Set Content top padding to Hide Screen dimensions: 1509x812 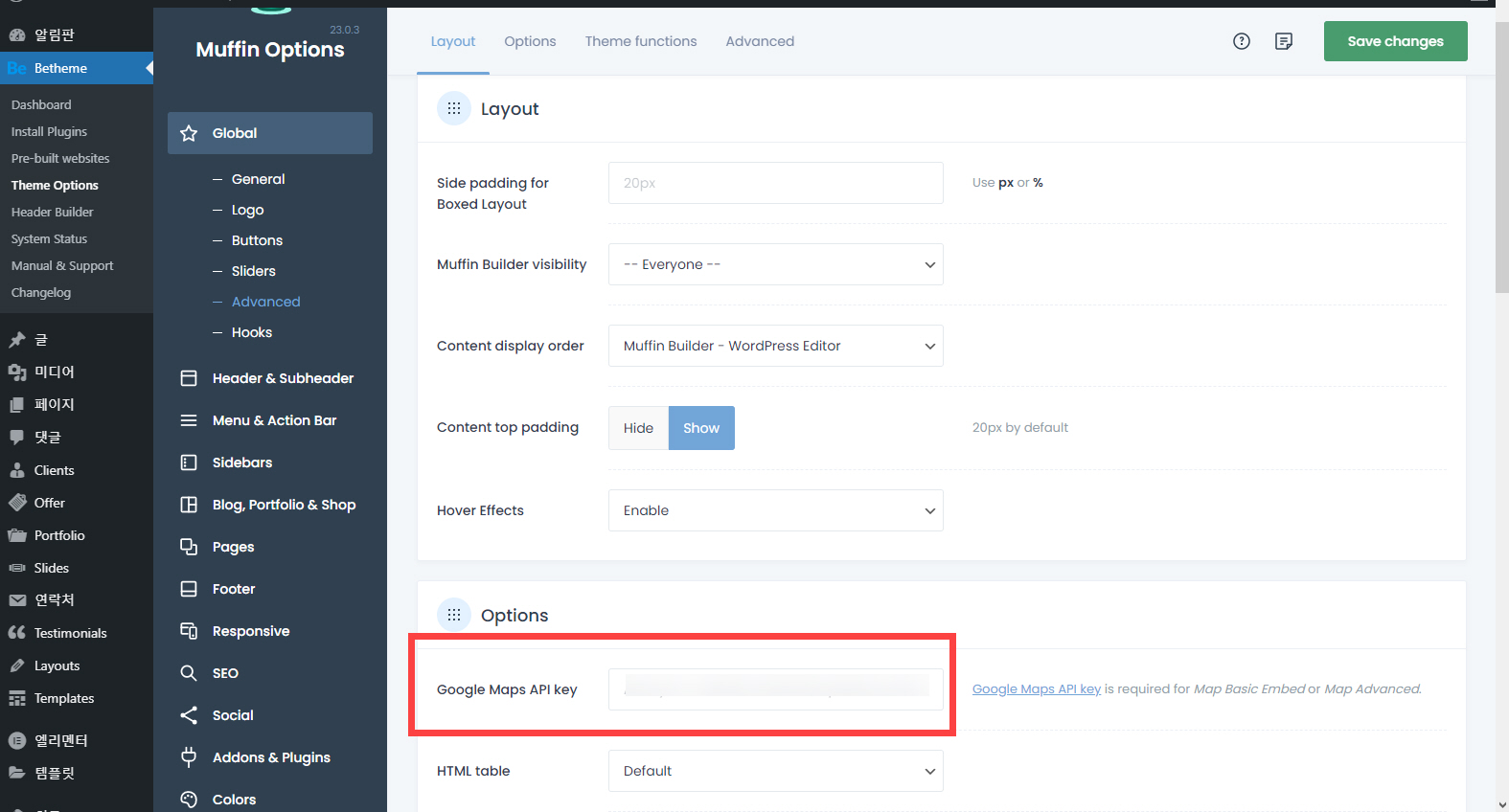pos(638,428)
